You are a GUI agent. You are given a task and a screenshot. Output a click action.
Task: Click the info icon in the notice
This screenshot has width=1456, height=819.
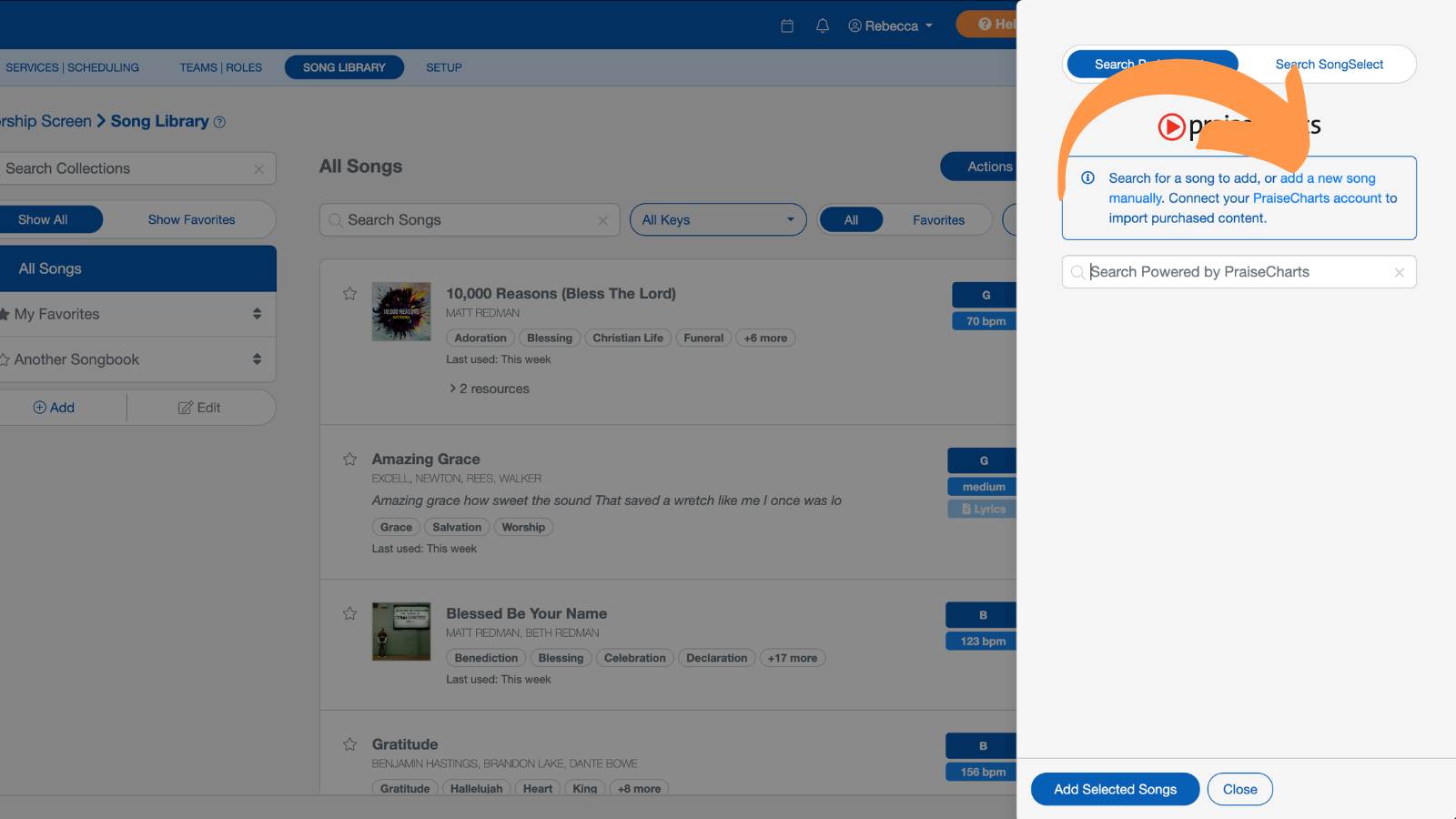tap(1087, 178)
